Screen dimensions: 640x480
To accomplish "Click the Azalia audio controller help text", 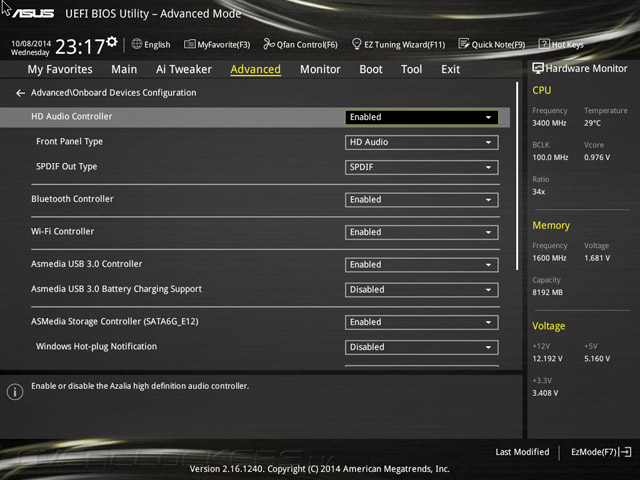I will click(140, 386).
